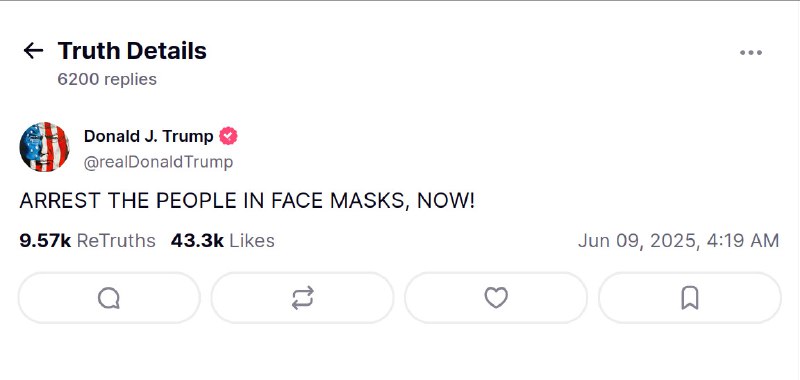Click the post text about face masks
Screen dimensions: 800x380
click(x=247, y=201)
